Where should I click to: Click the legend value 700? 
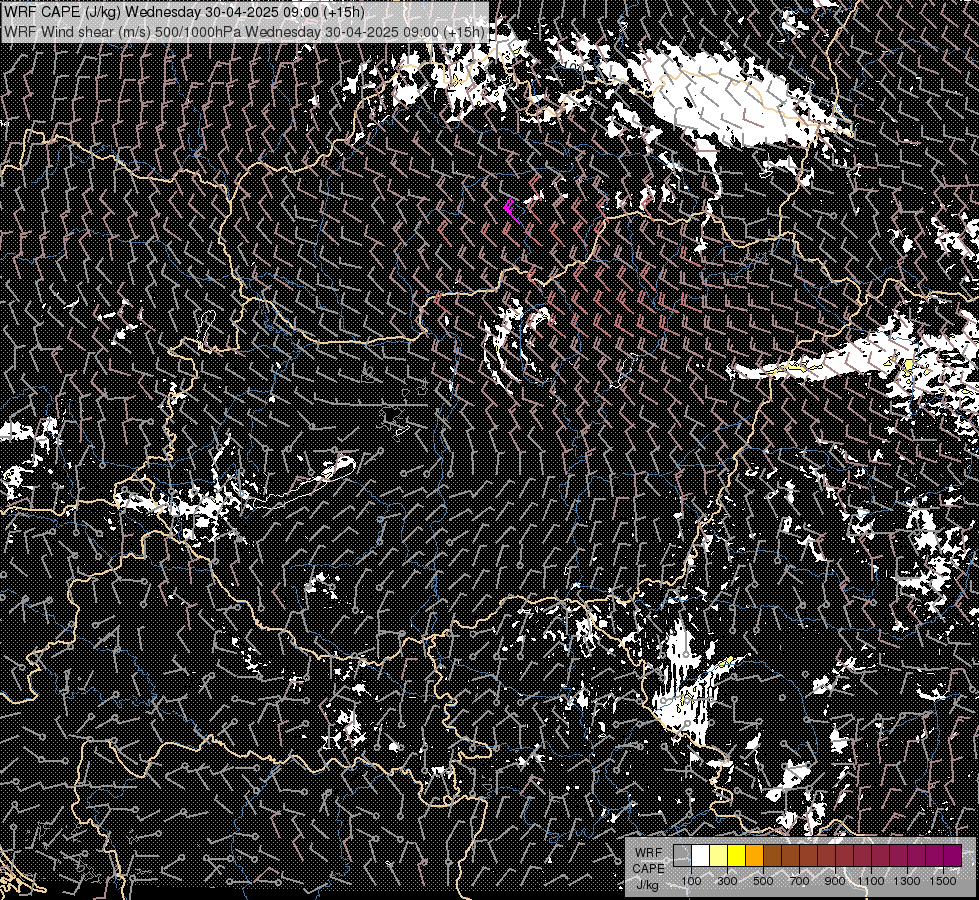point(799,881)
